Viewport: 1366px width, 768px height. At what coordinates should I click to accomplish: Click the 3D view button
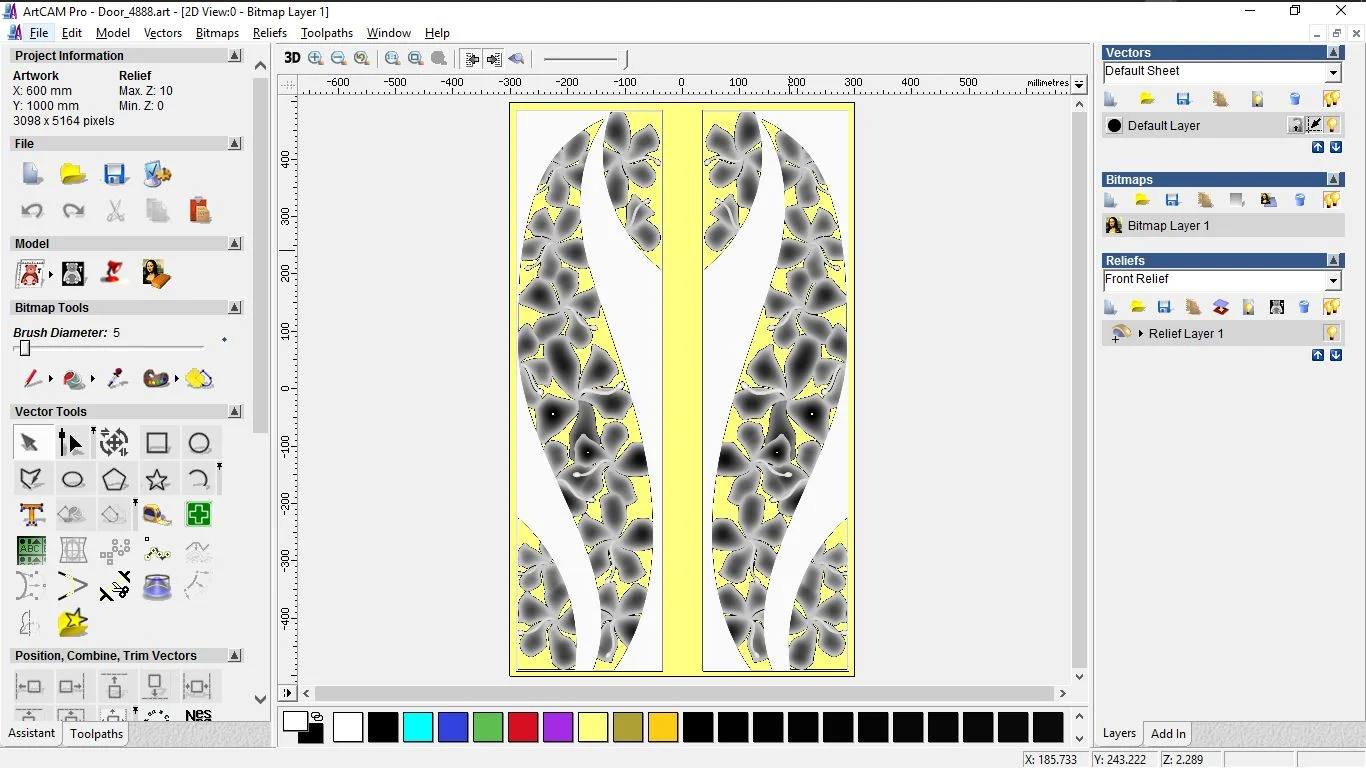[292, 59]
